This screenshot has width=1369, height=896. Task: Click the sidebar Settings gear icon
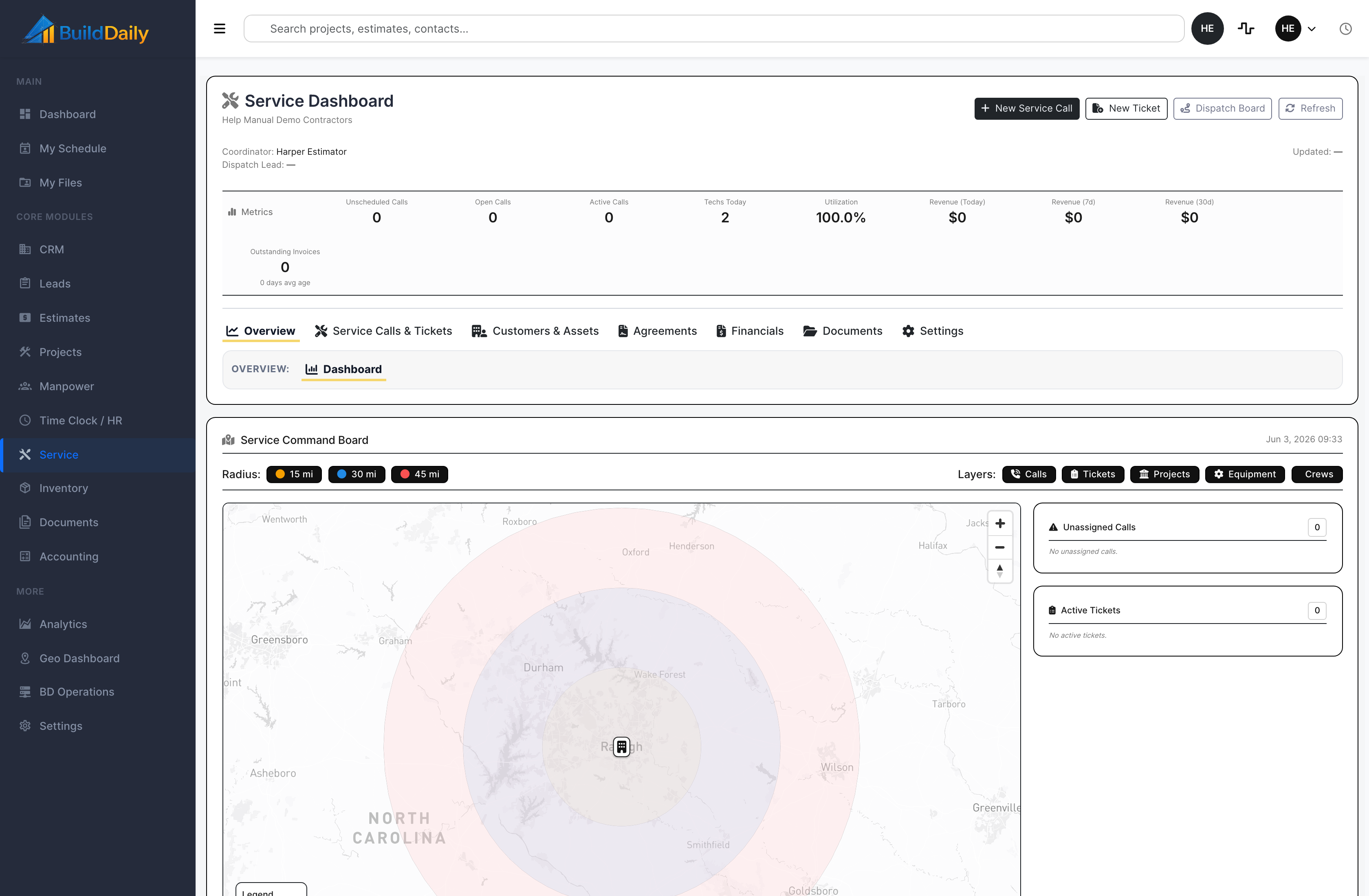pos(25,726)
